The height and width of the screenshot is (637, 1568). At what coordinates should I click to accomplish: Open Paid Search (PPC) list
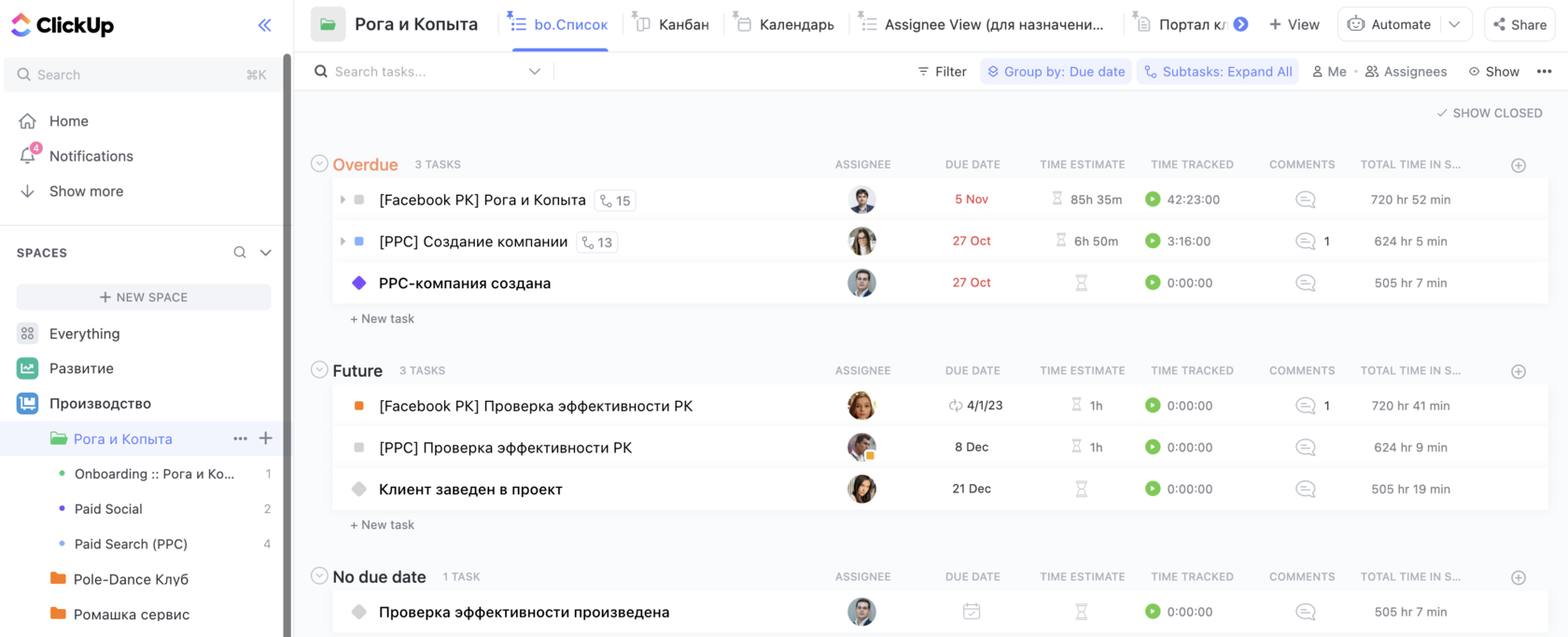pos(131,544)
